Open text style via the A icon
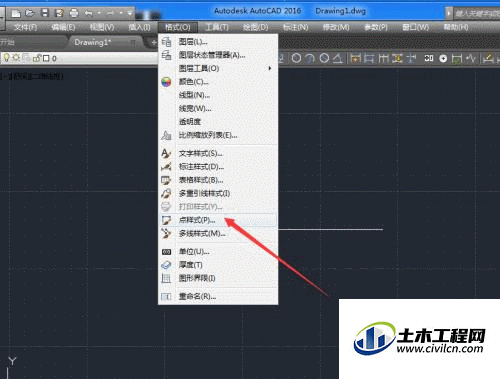This screenshot has height=379, width=500. pos(166,153)
